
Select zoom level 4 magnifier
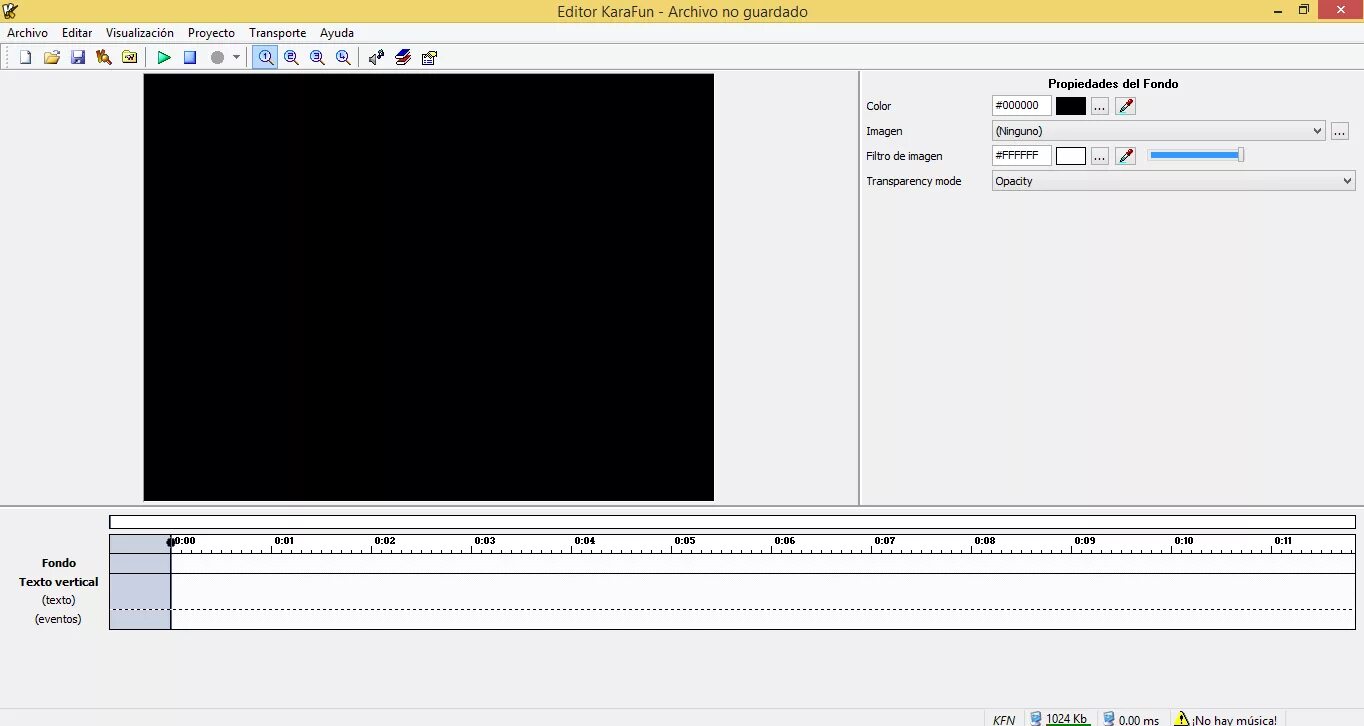click(x=343, y=58)
